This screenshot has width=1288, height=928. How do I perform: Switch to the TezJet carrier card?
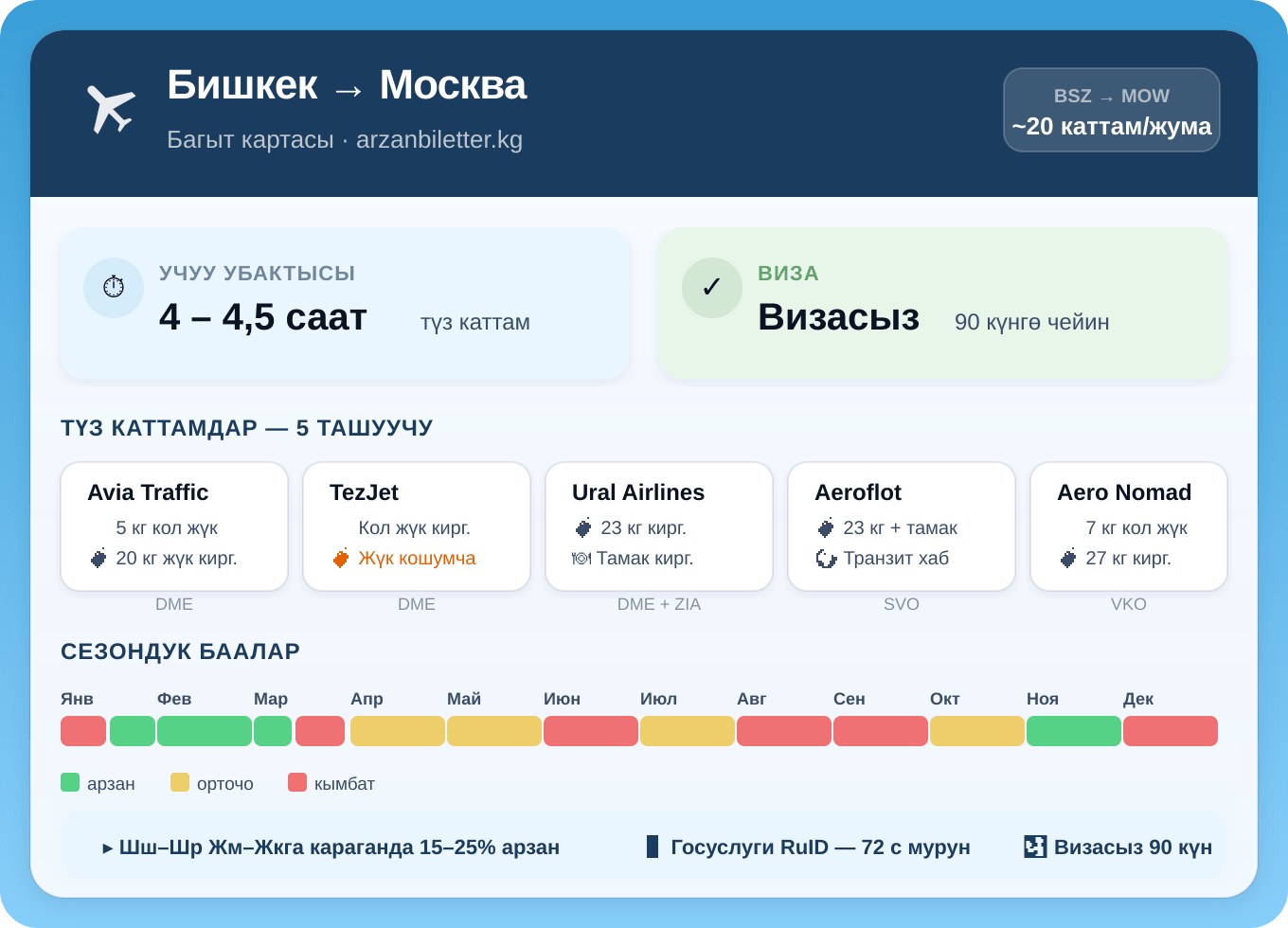click(x=417, y=526)
